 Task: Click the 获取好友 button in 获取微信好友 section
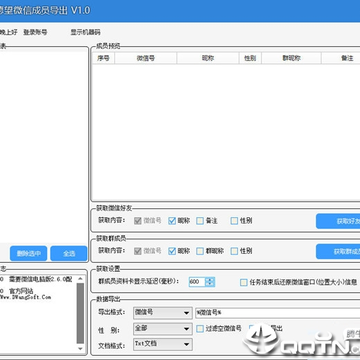[338, 221]
